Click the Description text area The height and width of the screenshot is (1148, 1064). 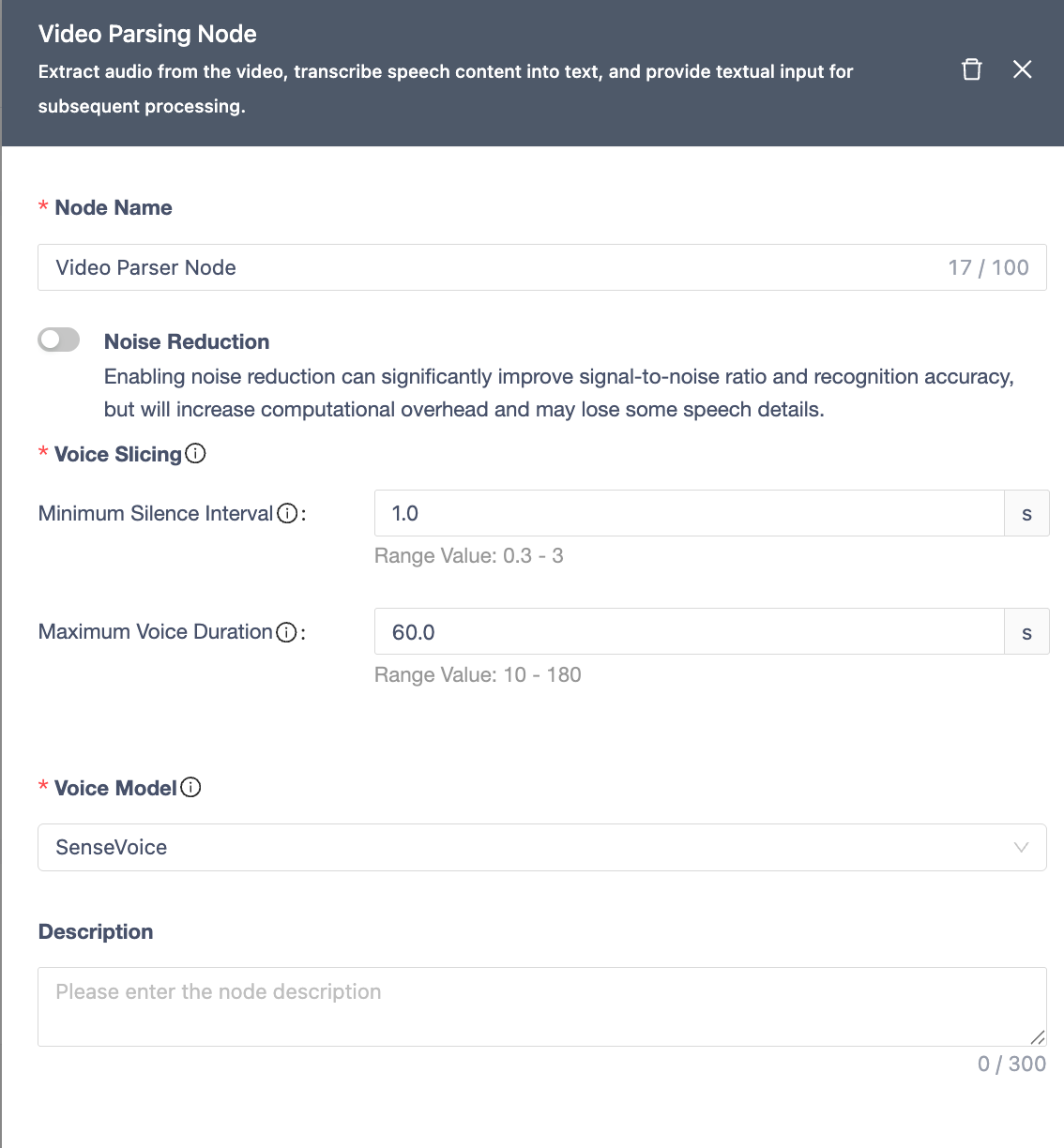[x=540, y=1006]
